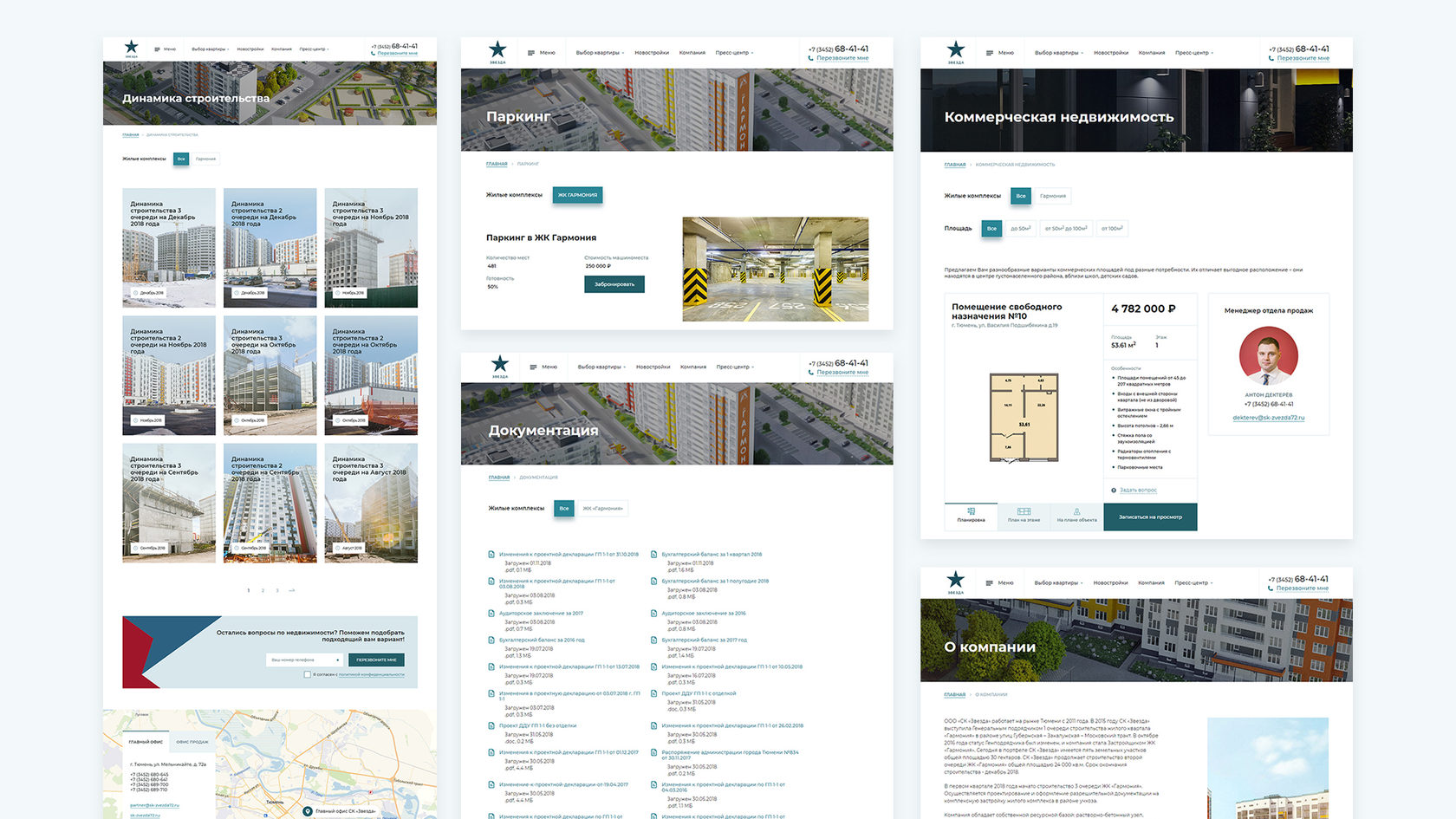Open Новостройки in Коммерческая недвижимость page menu
This screenshot has height=819, width=1456.
point(1111,53)
